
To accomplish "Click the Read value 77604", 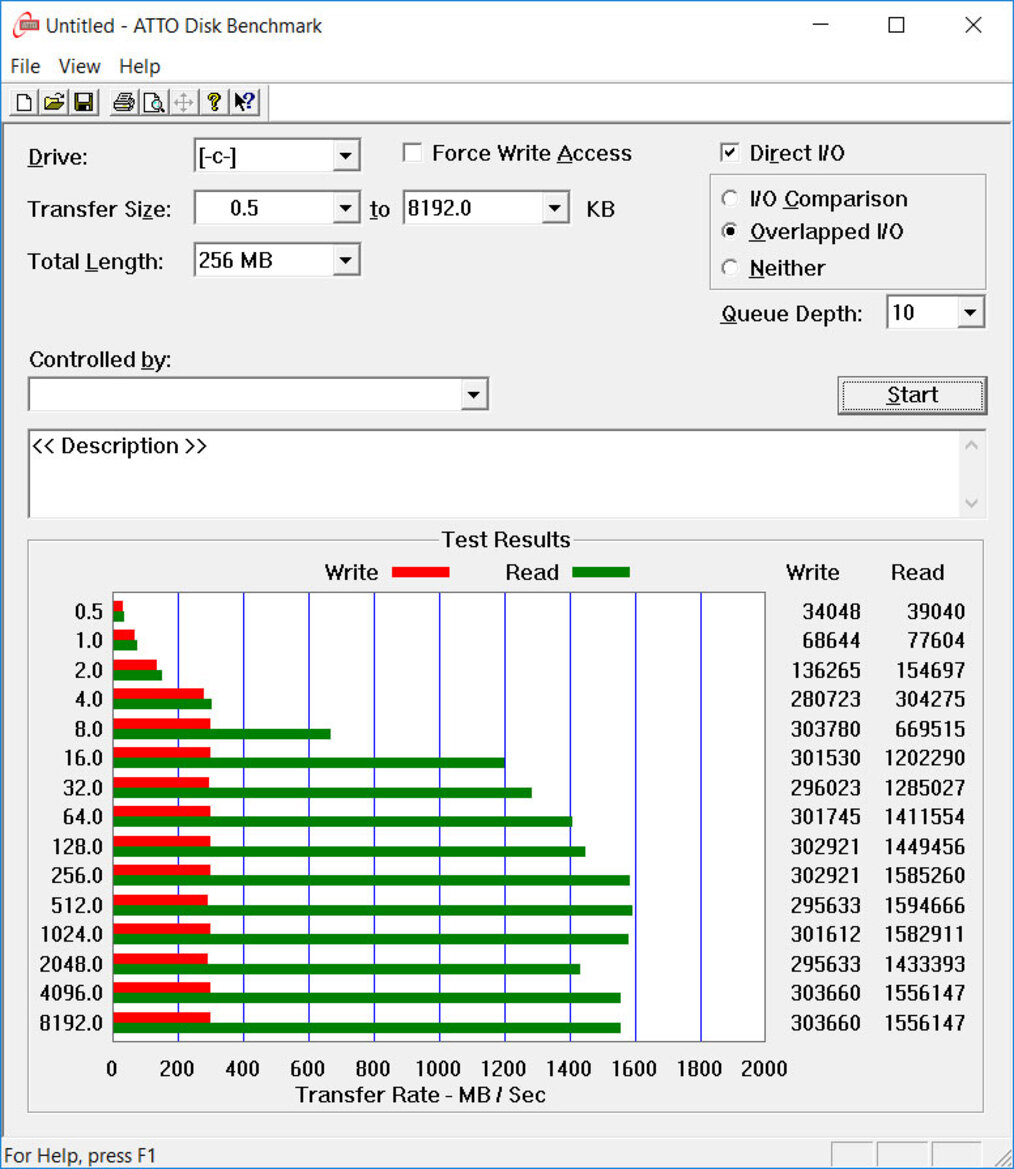I will coord(936,640).
